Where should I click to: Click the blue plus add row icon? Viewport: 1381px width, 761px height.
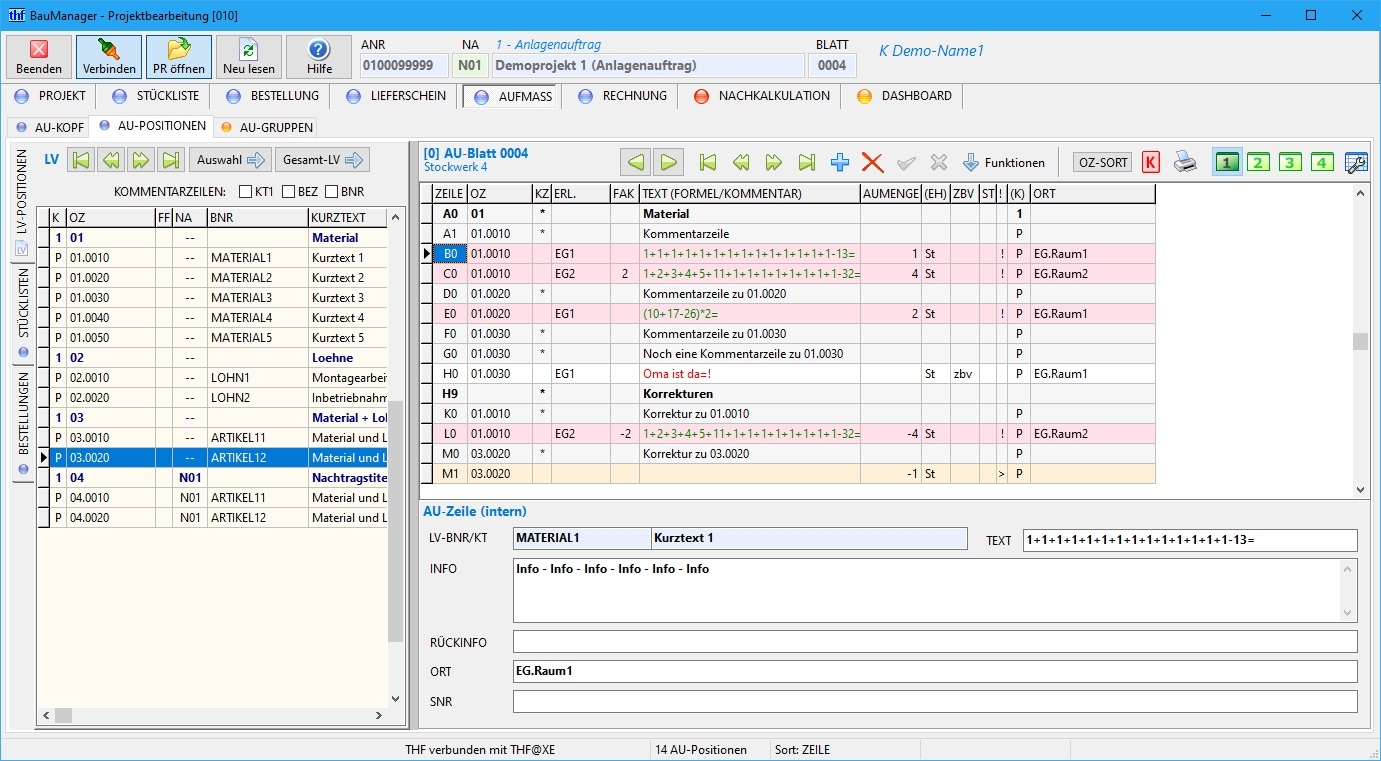pyautogui.click(x=840, y=163)
